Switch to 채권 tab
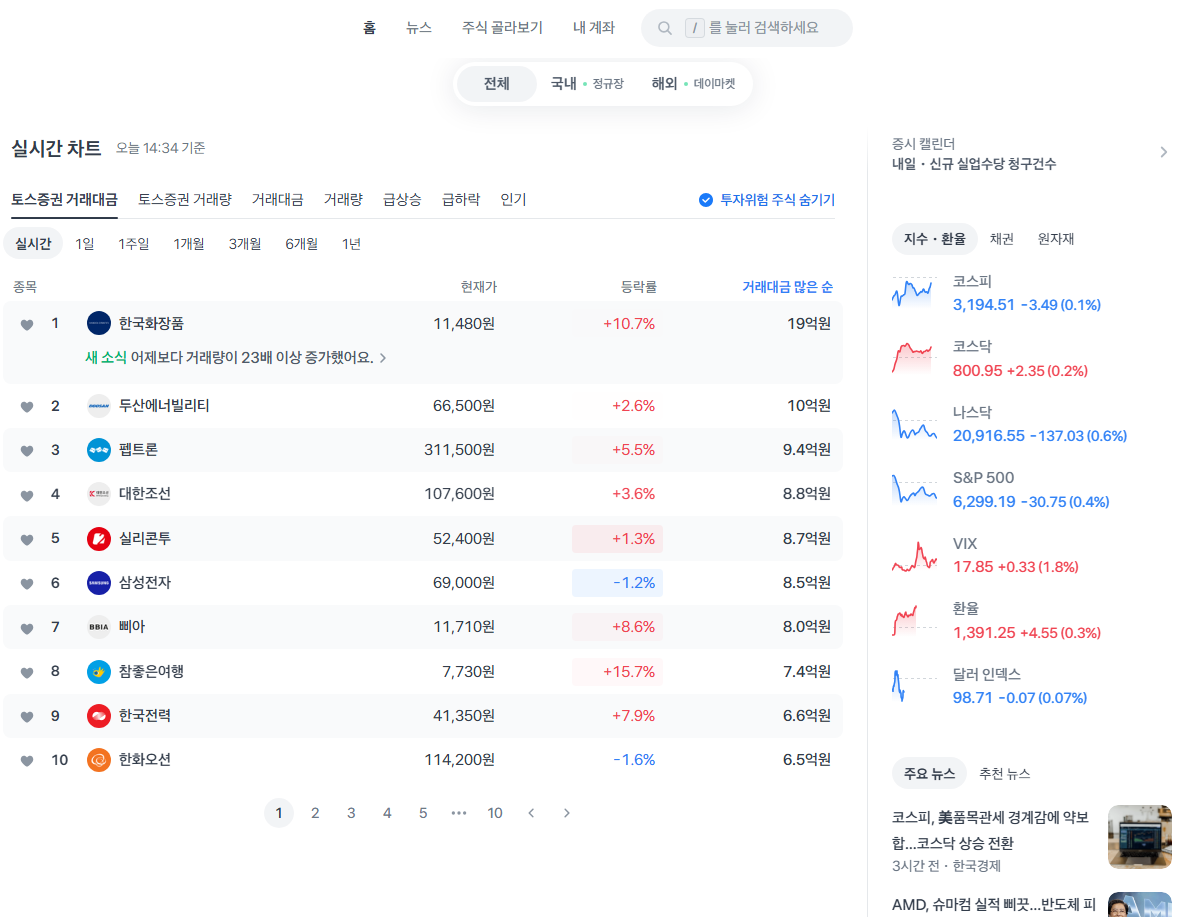Viewport: 1191px width, 917px height. [1001, 239]
